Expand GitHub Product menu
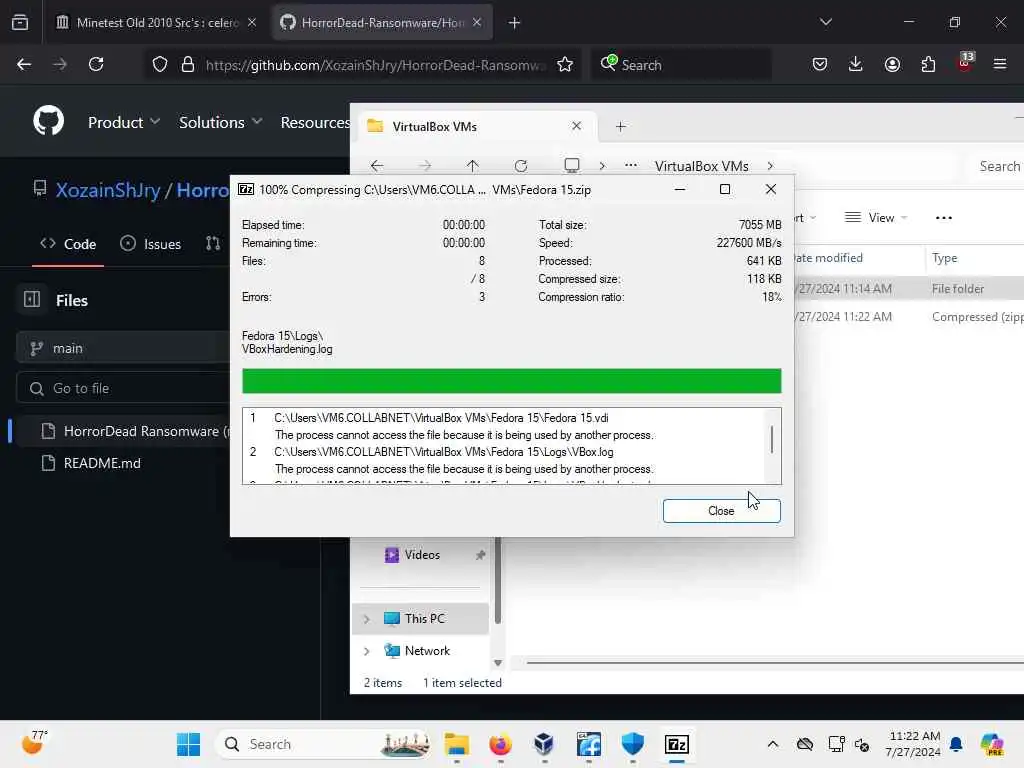Image resolution: width=1024 pixels, height=768 pixels. [124, 122]
